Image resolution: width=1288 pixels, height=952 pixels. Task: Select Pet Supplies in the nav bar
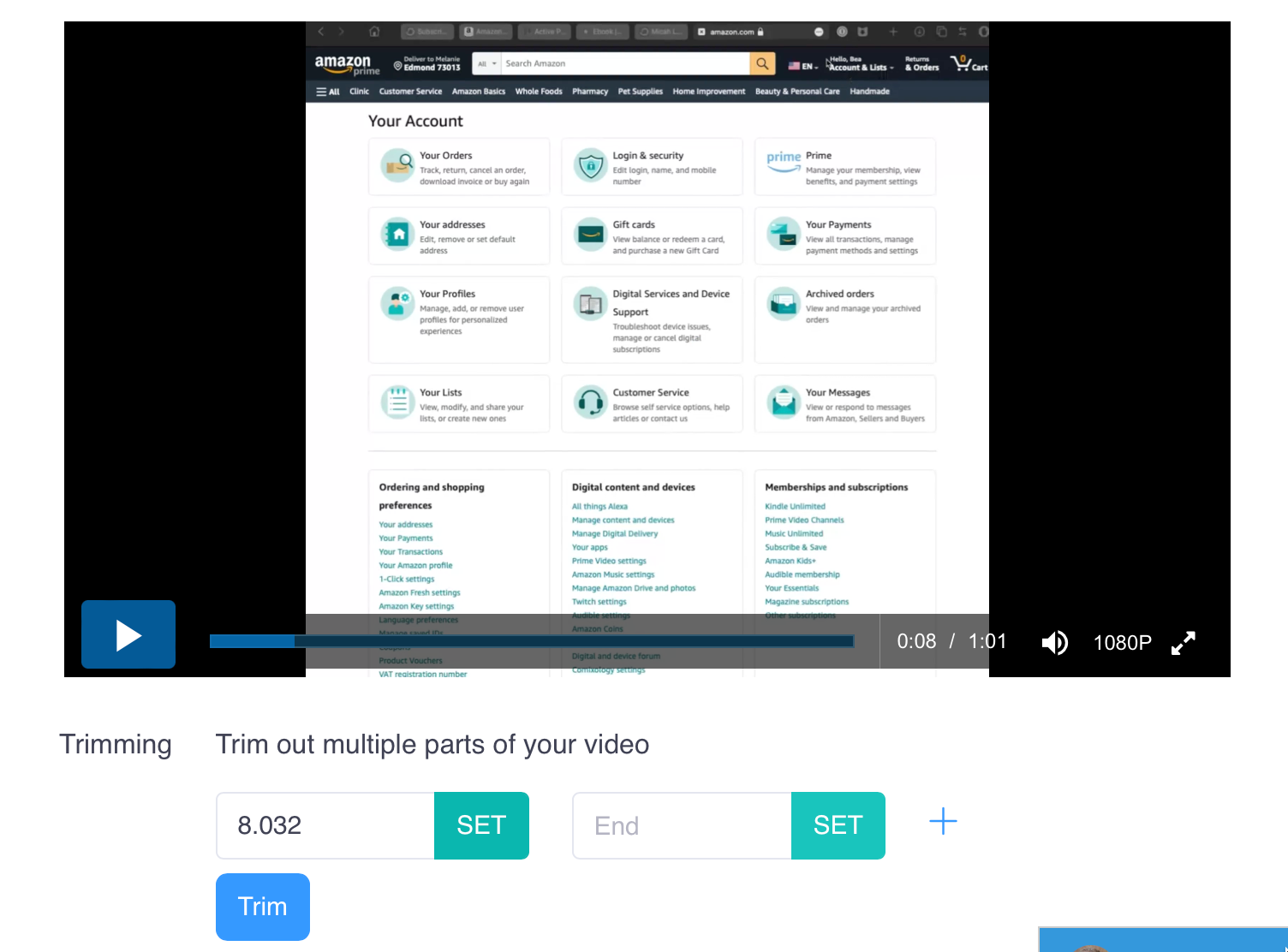[x=641, y=92]
